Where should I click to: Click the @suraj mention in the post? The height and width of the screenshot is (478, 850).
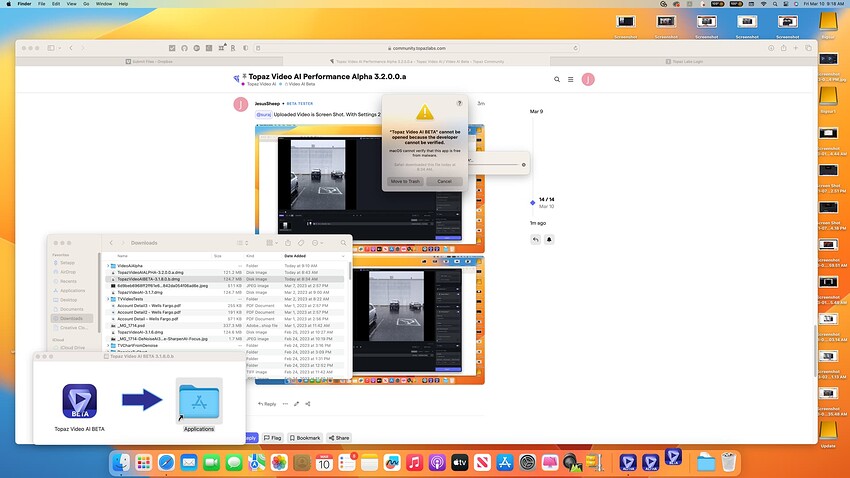[263, 114]
